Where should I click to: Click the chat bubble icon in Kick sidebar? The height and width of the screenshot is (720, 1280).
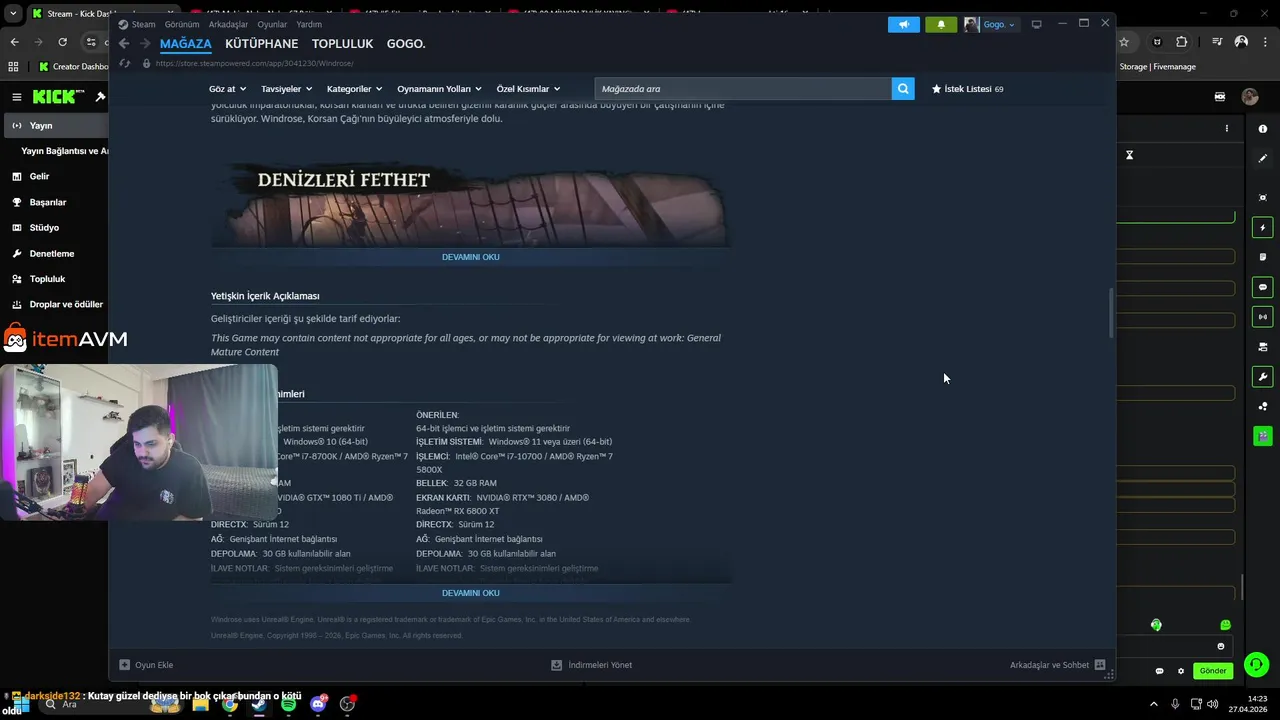[1262, 287]
